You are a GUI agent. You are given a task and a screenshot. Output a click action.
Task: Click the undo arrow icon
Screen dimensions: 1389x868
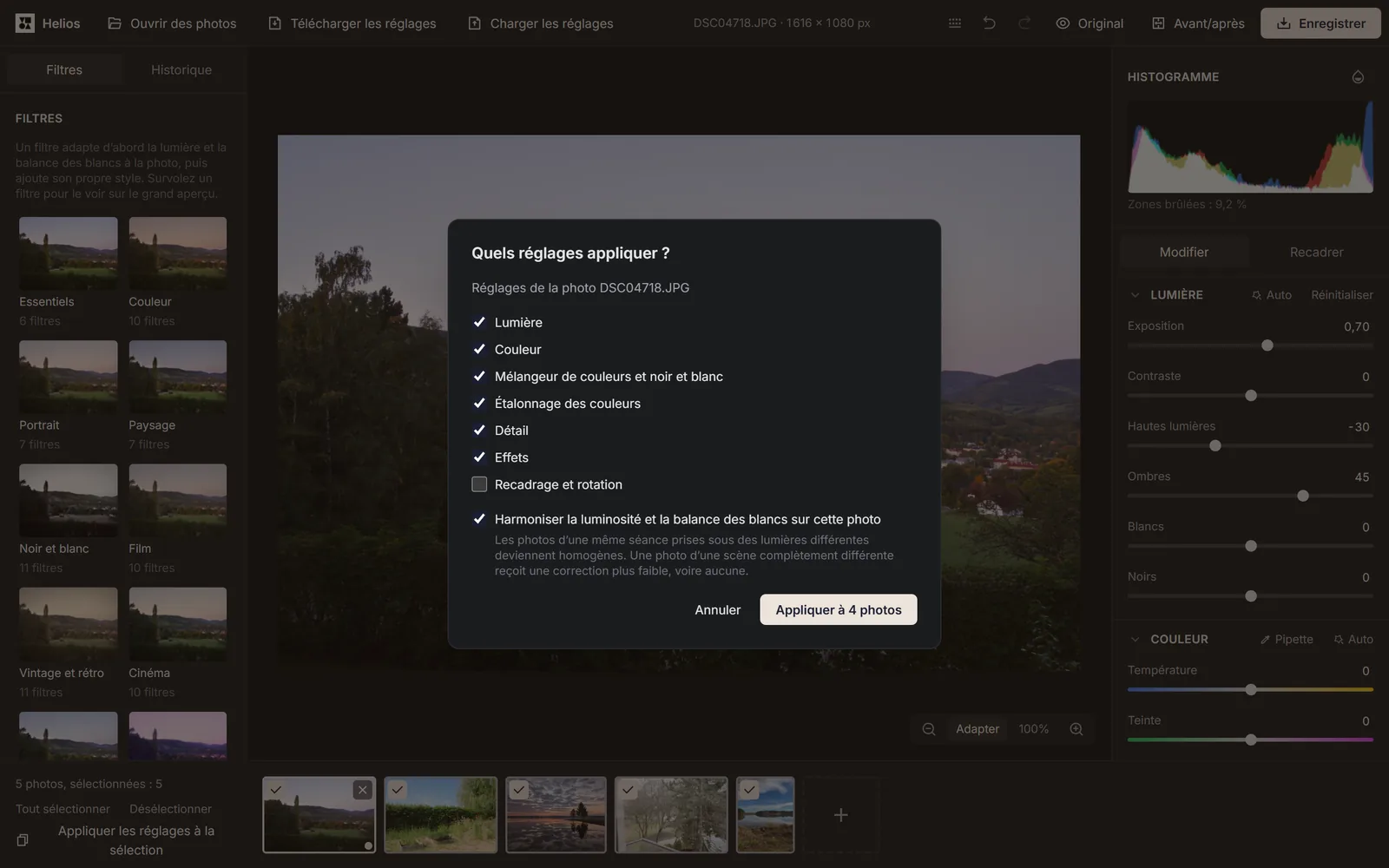pyautogui.click(x=989, y=23)
